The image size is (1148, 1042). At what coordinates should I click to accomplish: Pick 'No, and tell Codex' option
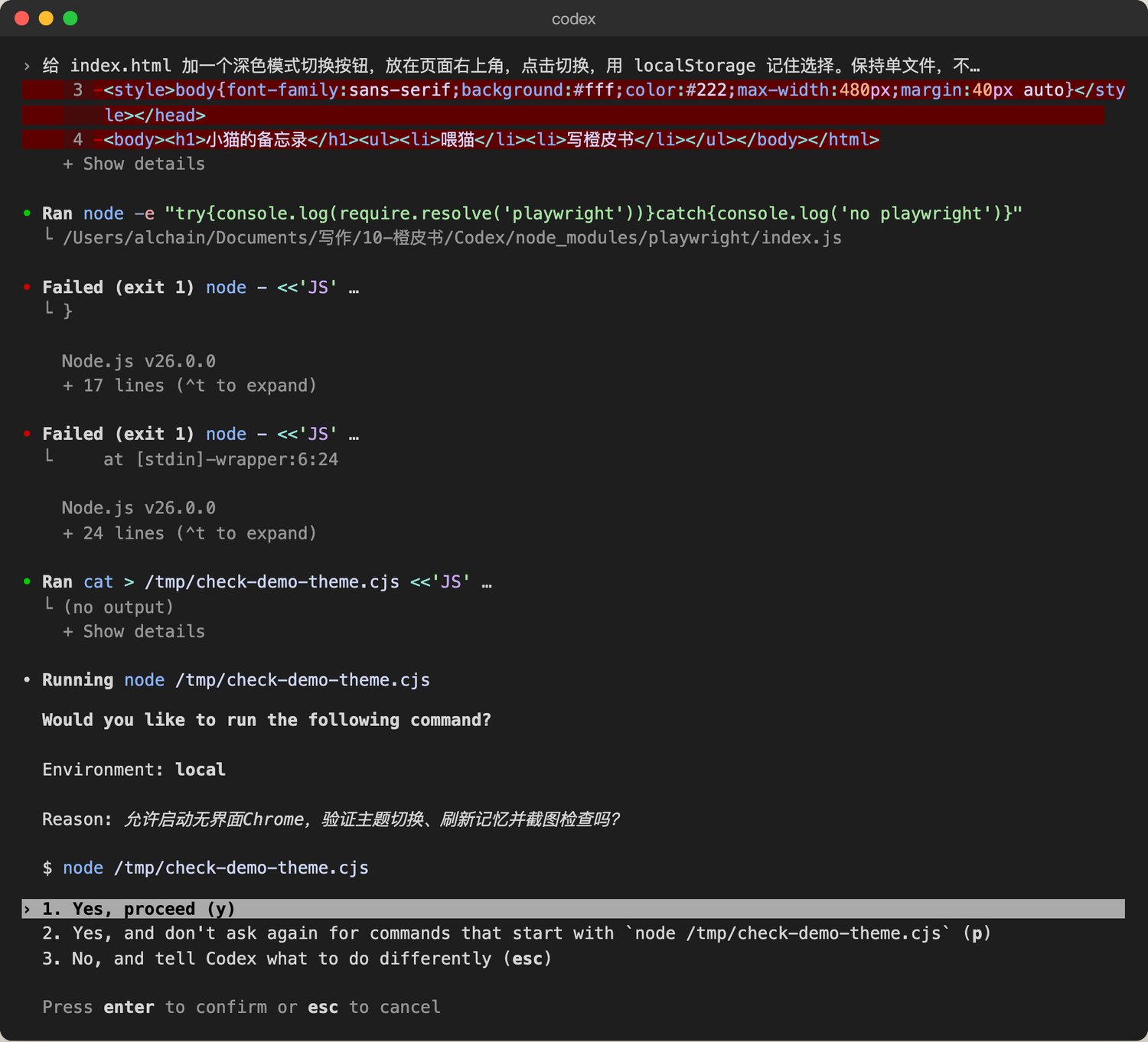tap(297, 959)
